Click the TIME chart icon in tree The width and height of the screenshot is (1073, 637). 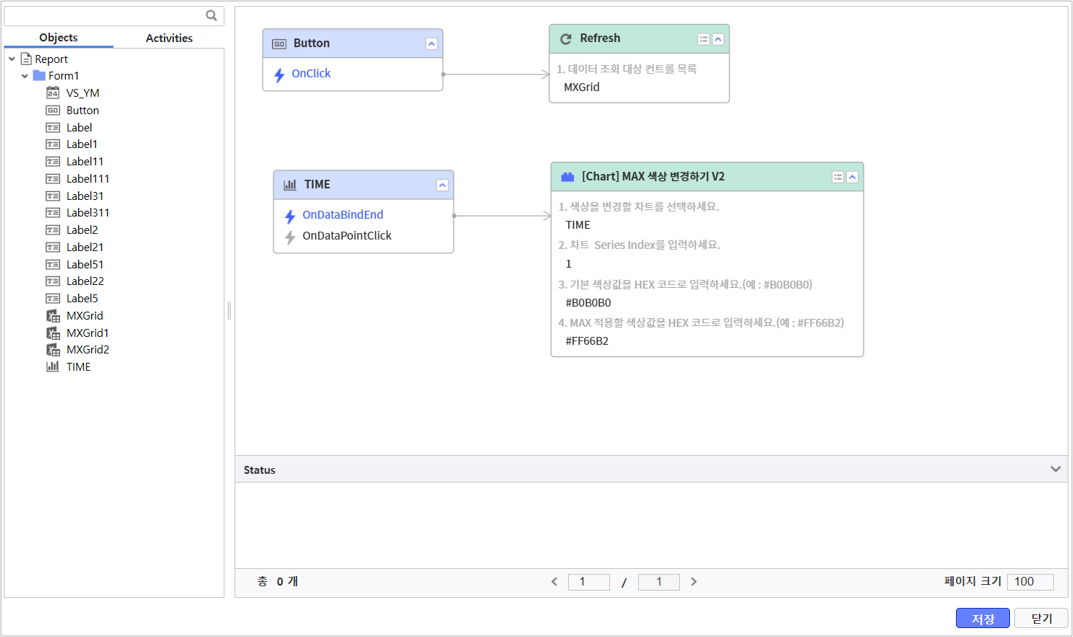[x=53, y=367]
